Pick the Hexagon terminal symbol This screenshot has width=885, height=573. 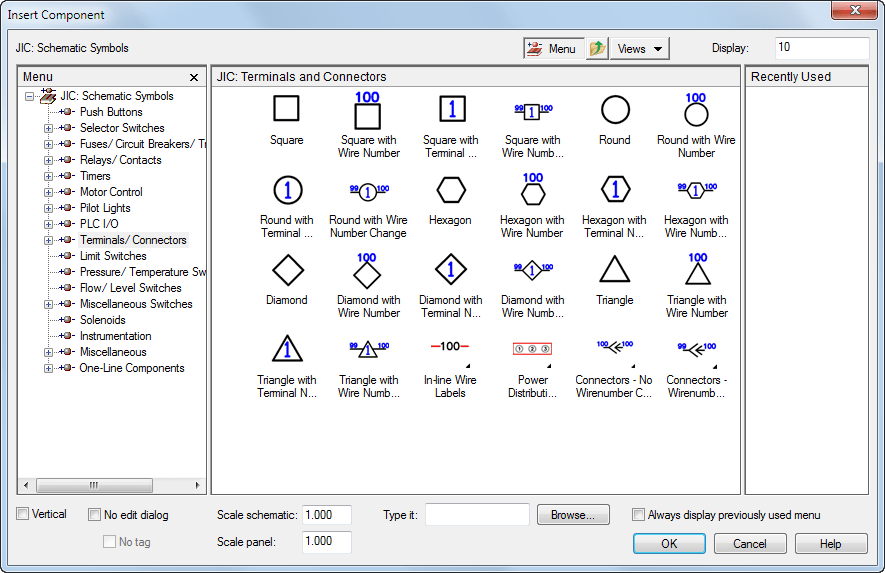click(x=451, y=190)
